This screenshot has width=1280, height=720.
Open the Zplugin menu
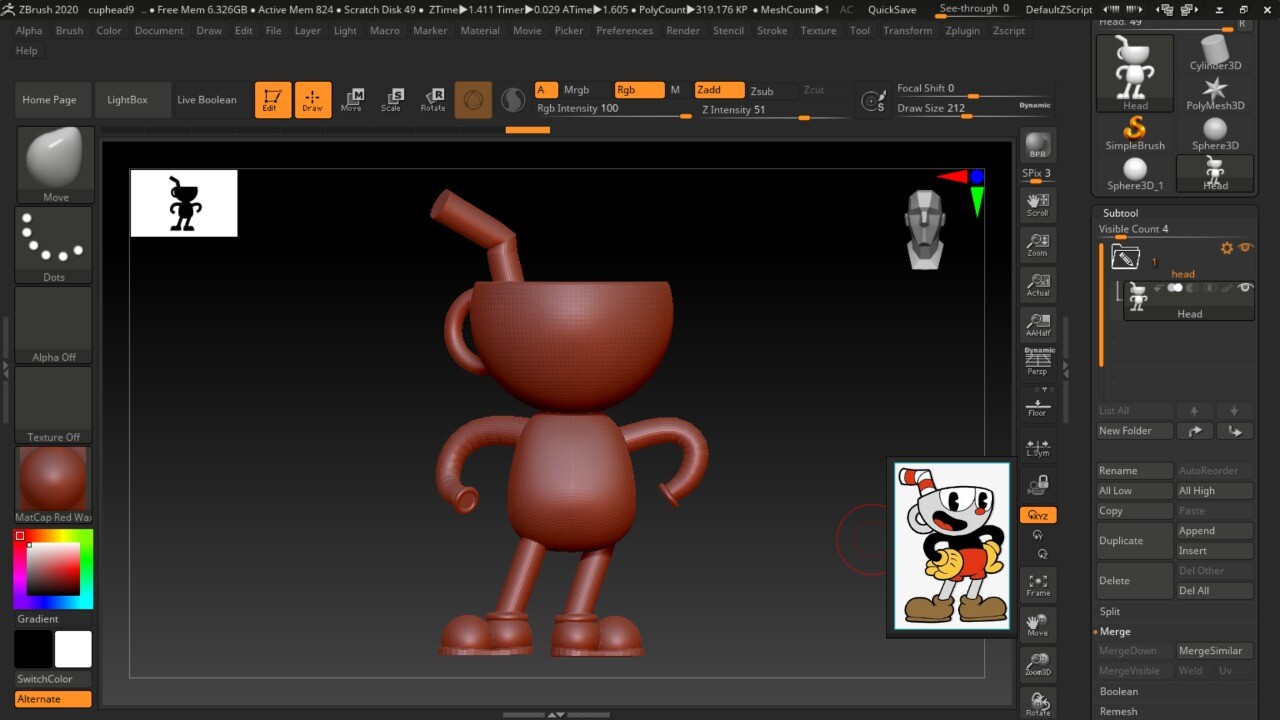coord(962,31)
